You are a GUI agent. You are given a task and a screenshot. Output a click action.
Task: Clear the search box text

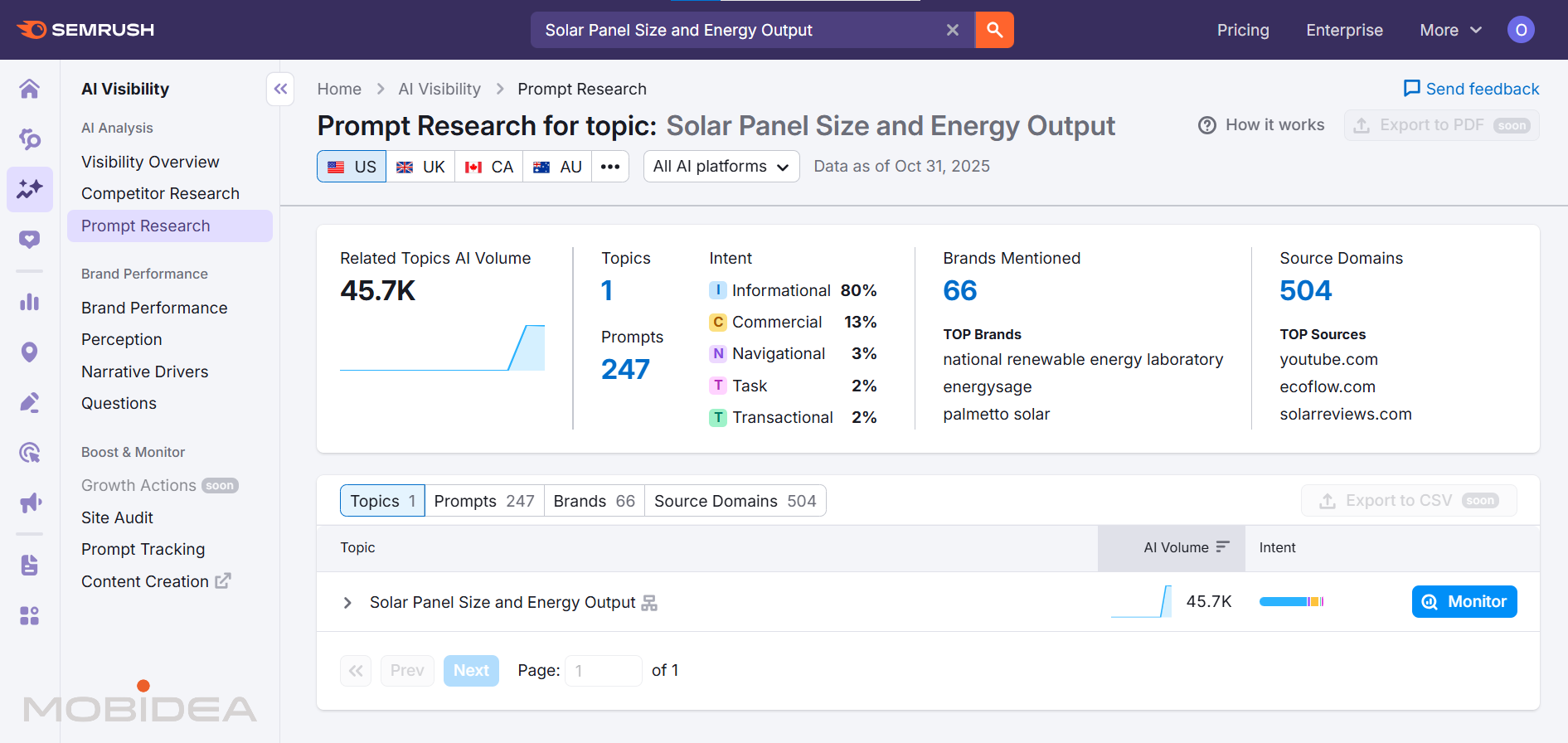click(x=953, y=30)
